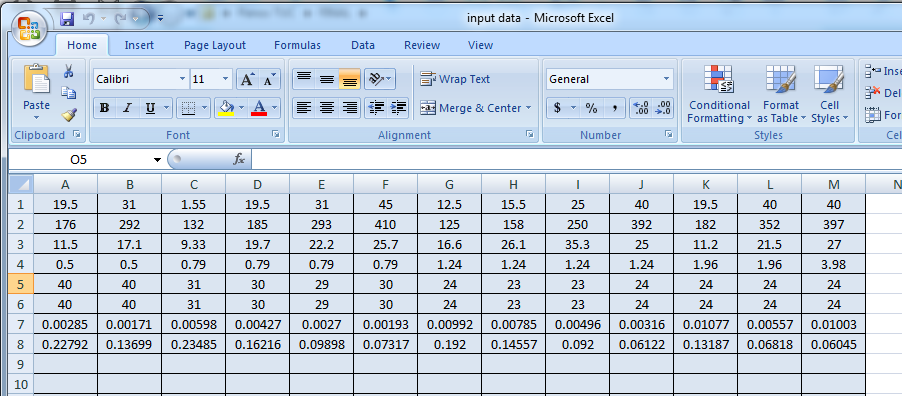
Task: Save the workbook via Quick Access toolbar
Action: tap(67, 19)
